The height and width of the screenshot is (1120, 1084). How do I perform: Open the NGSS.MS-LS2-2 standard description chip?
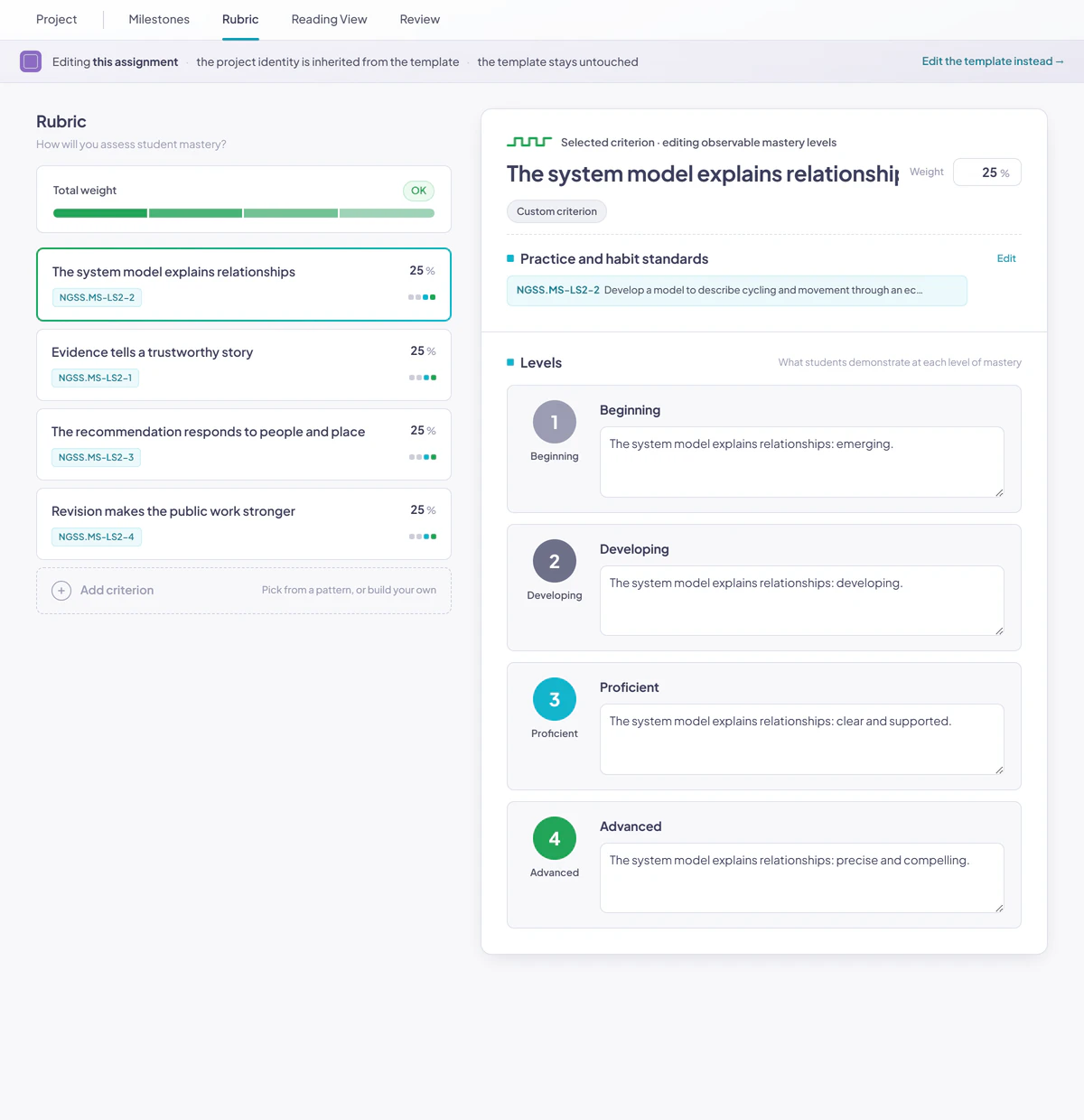tap(737, 291)
